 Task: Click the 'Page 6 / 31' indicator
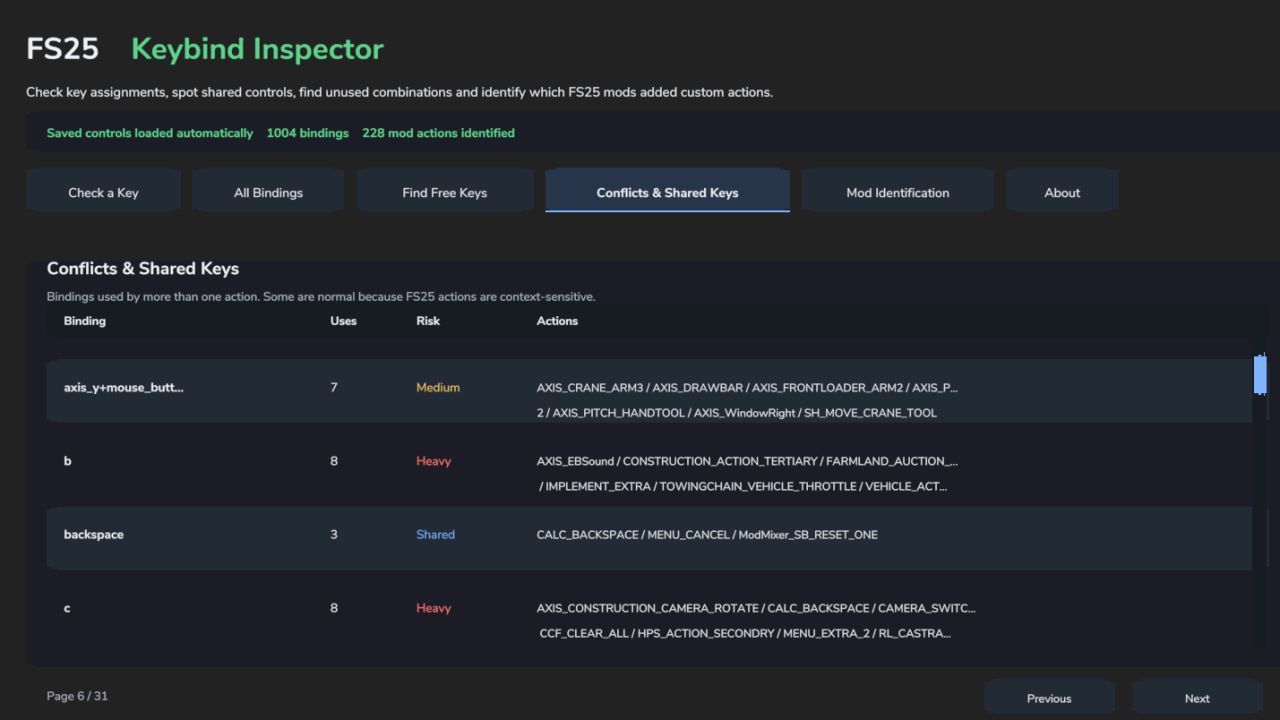[77, 696]
